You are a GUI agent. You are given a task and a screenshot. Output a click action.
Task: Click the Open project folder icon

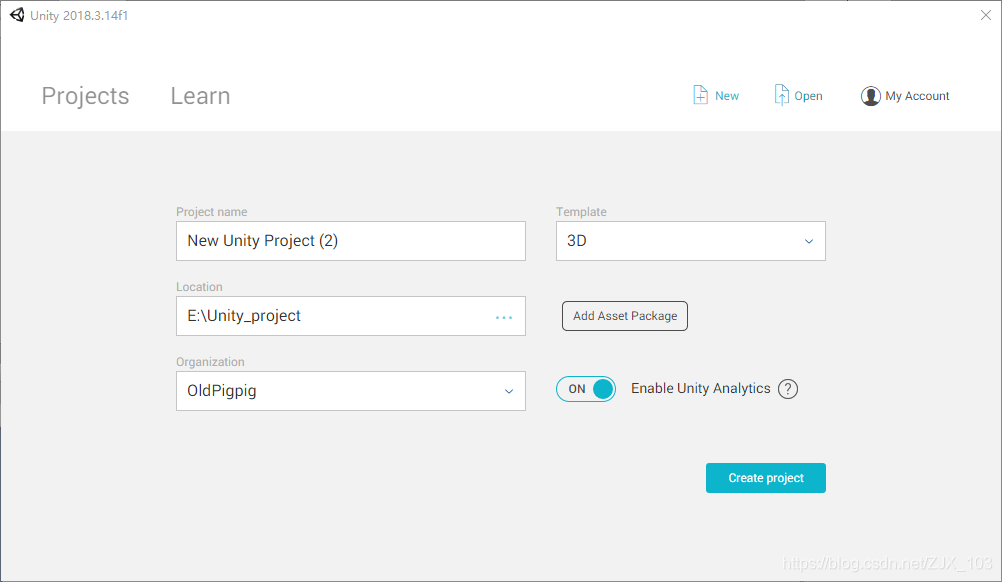tap(782, 95)
